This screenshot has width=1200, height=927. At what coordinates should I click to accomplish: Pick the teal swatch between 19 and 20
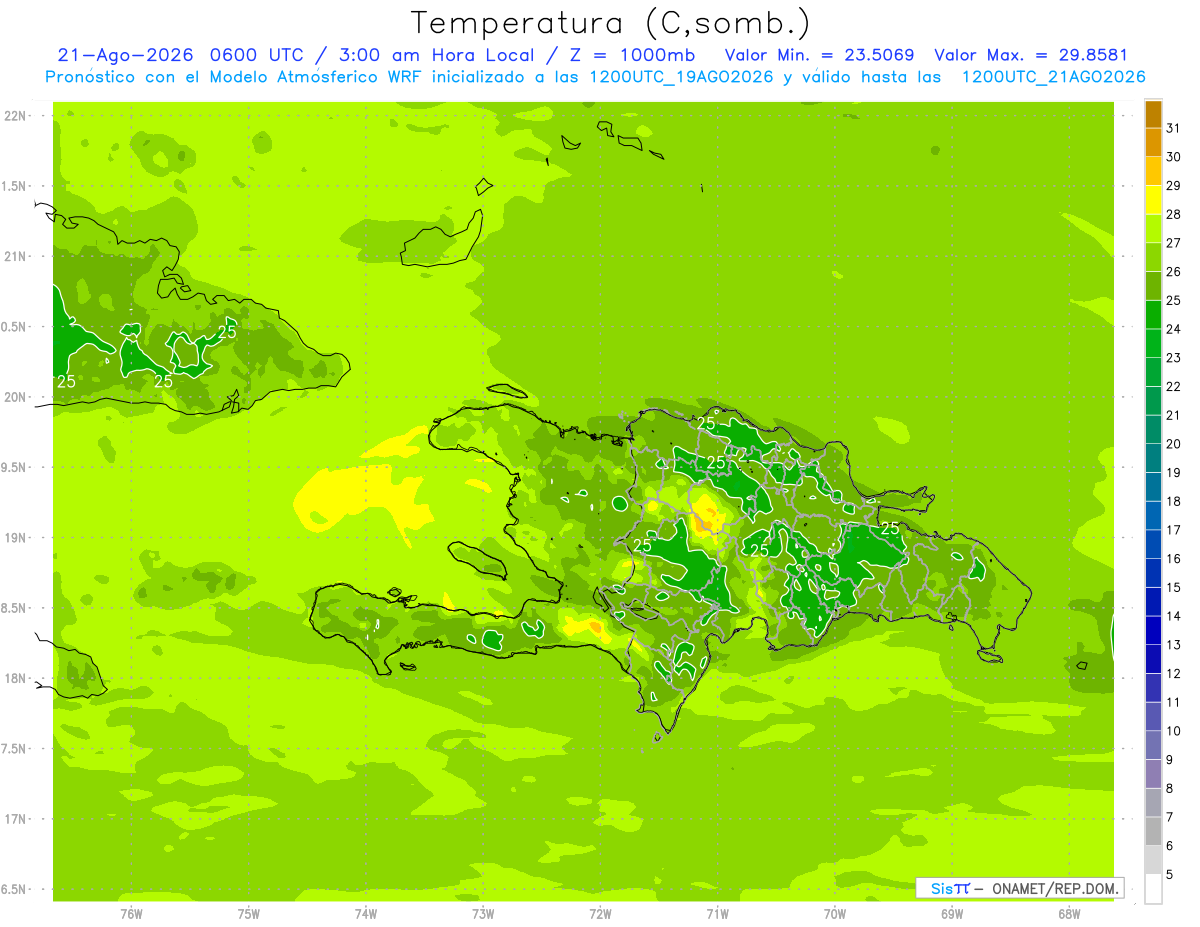point(1153,459)
